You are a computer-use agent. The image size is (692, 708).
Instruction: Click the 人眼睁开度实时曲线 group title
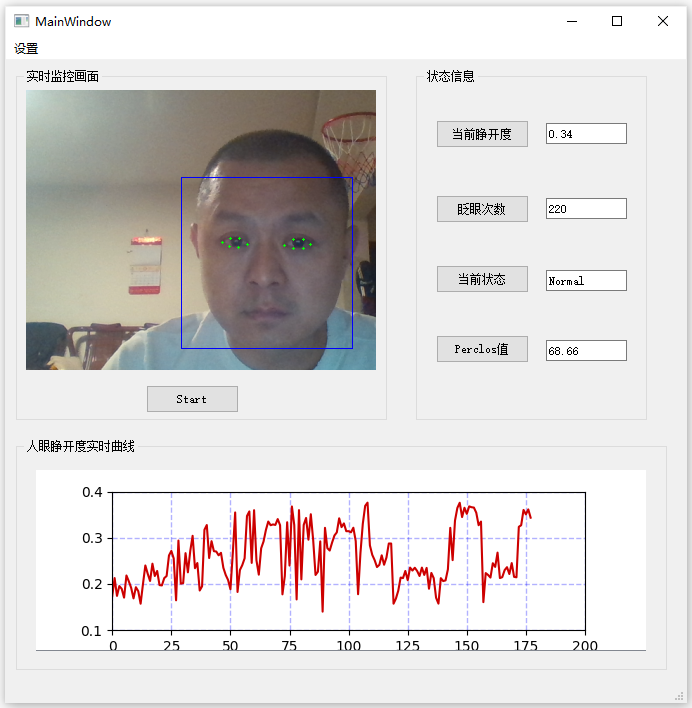80,446
